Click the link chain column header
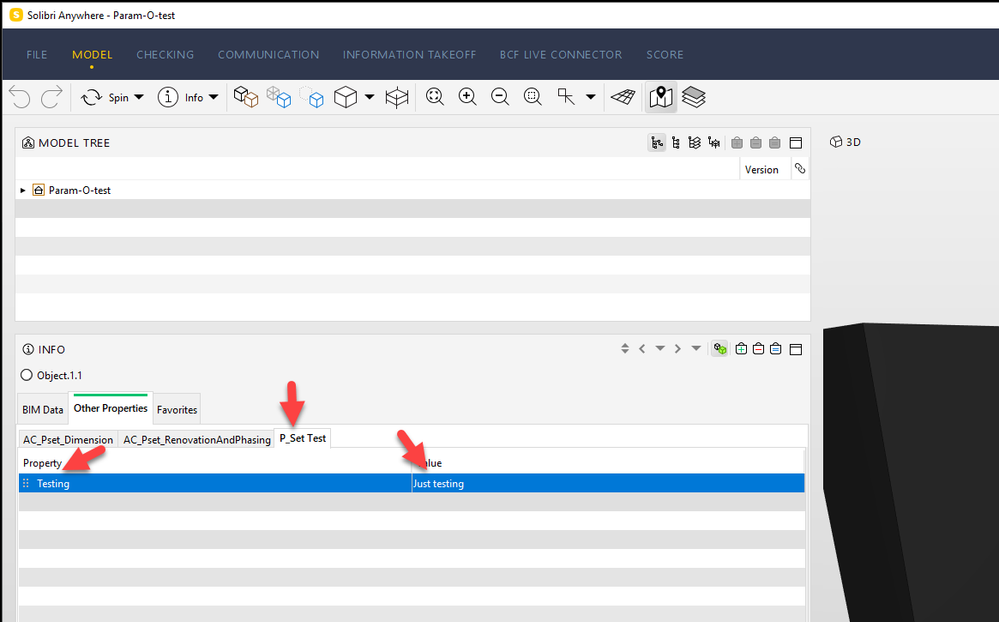 800,169
